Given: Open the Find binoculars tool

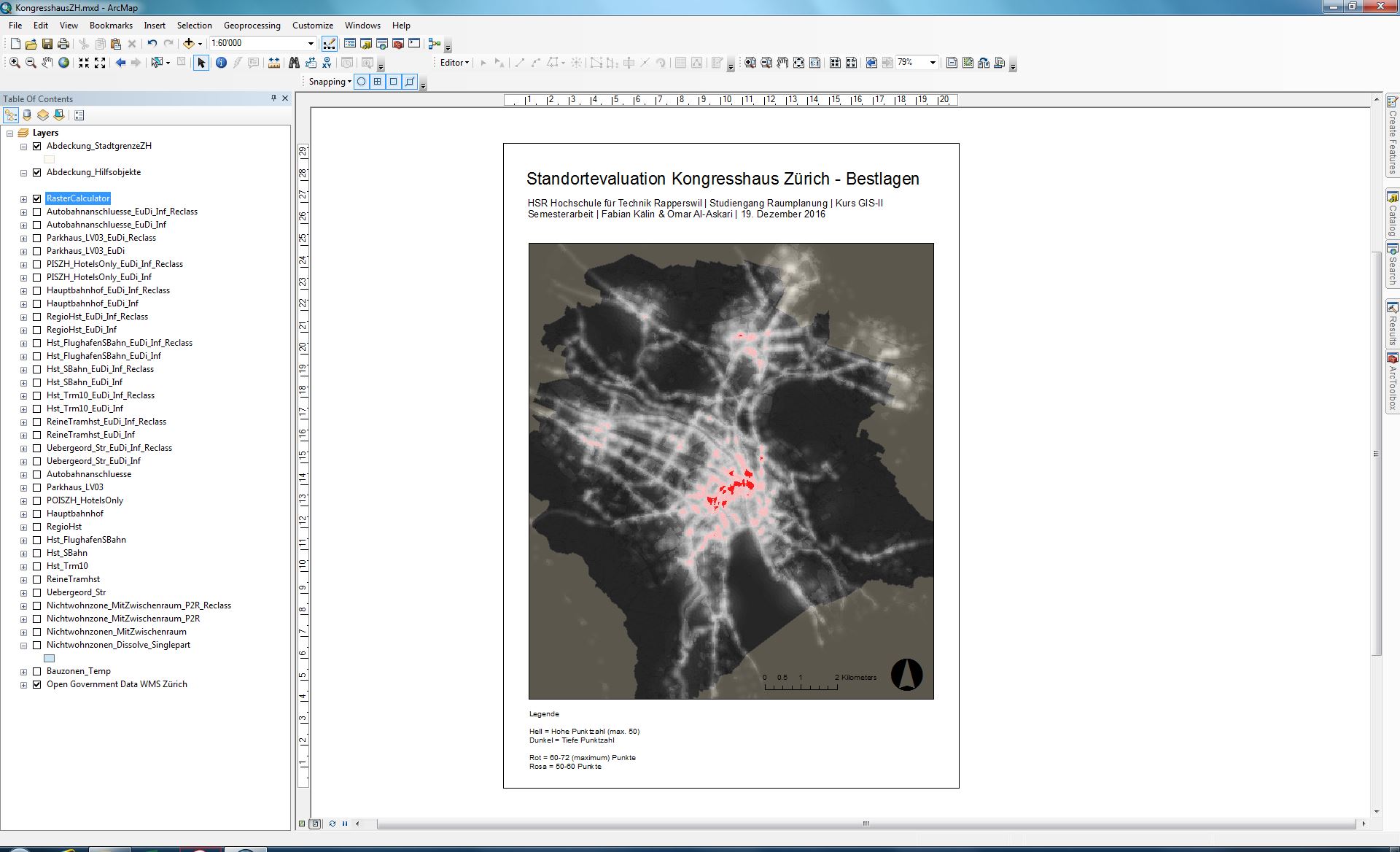Looking at the screenshot, I should pos(294,63).
